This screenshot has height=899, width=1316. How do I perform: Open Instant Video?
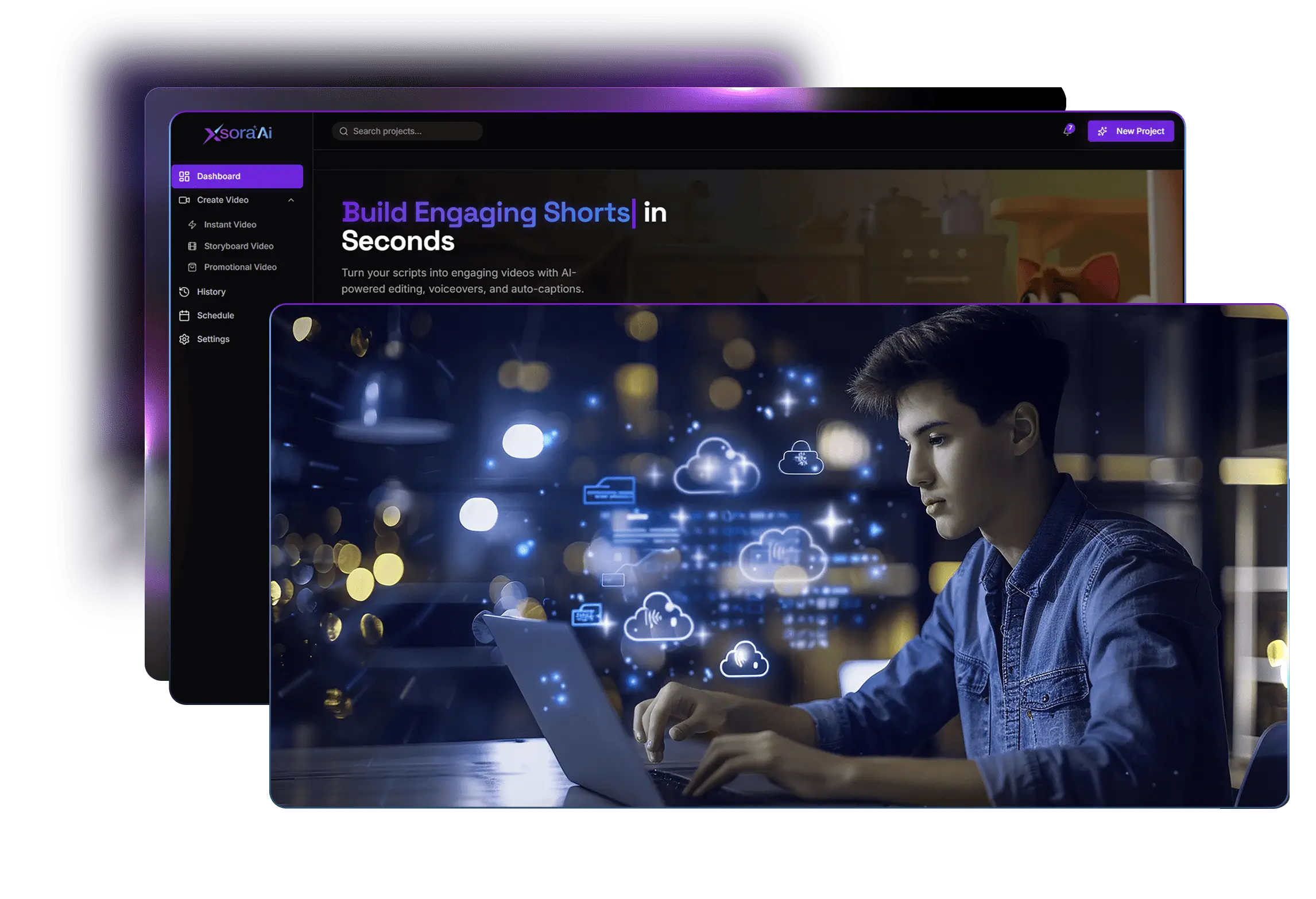pyautogui.click(x=230, y=224)
